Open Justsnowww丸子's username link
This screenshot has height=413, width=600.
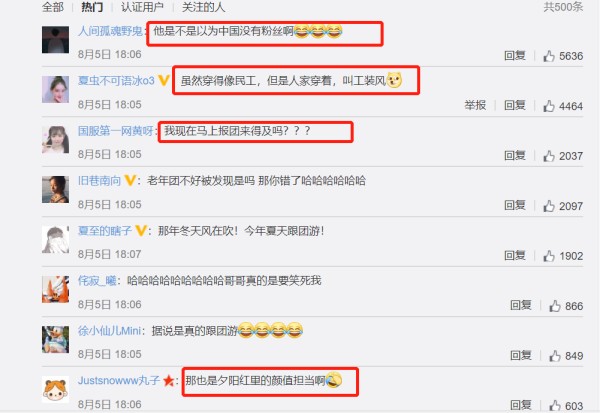(x=119, y=380)
